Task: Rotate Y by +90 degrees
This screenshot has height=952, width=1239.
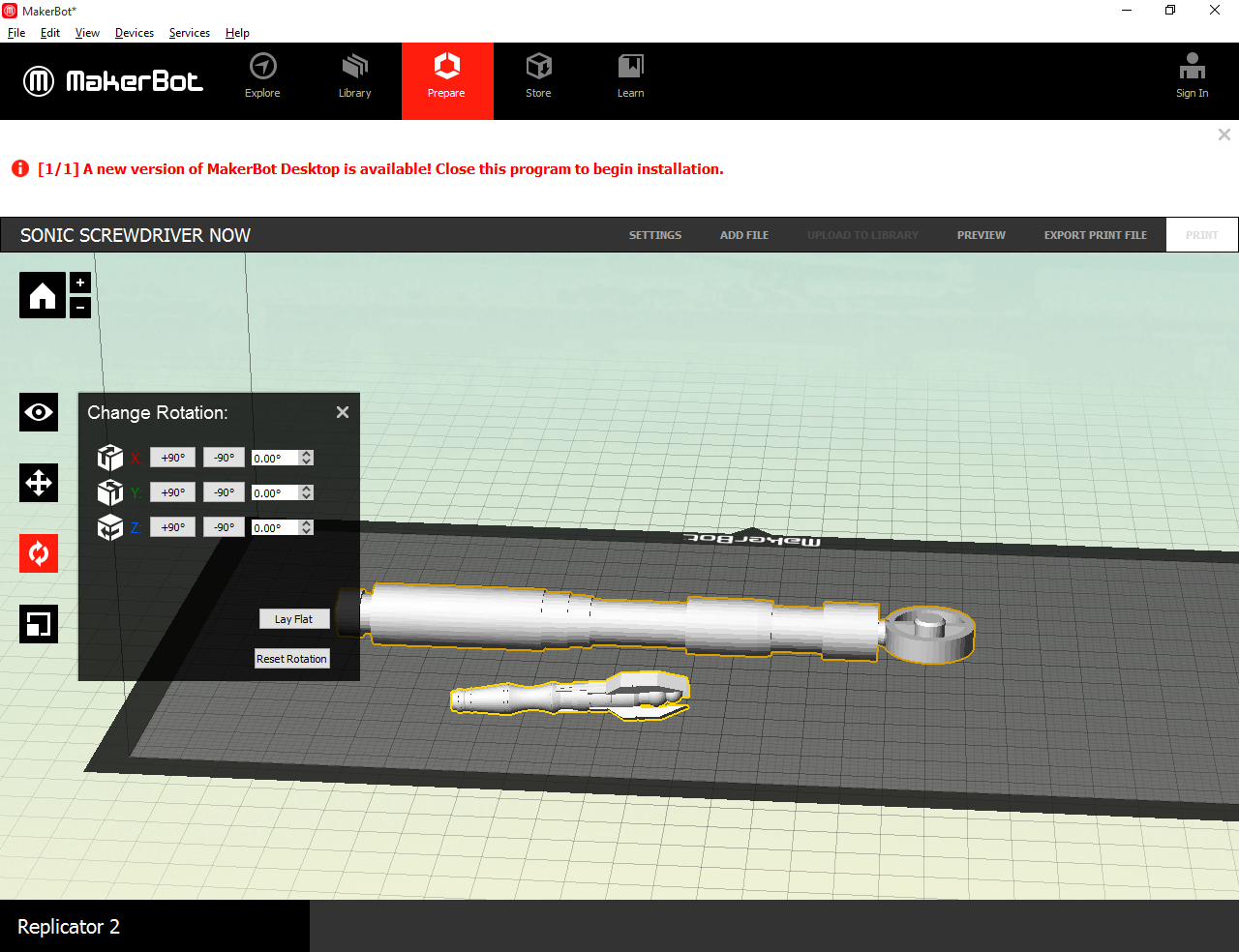Action: (173, 492)
